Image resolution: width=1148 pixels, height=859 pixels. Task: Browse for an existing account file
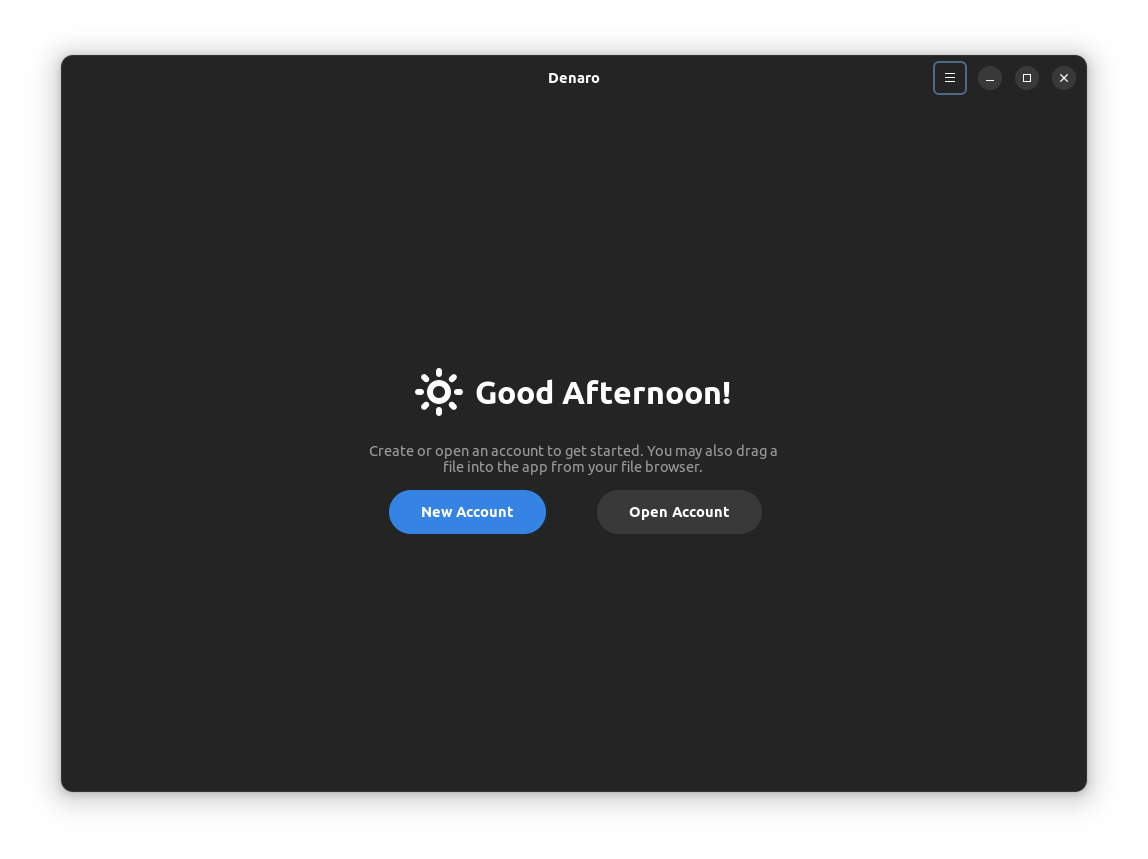click(679, 512)
